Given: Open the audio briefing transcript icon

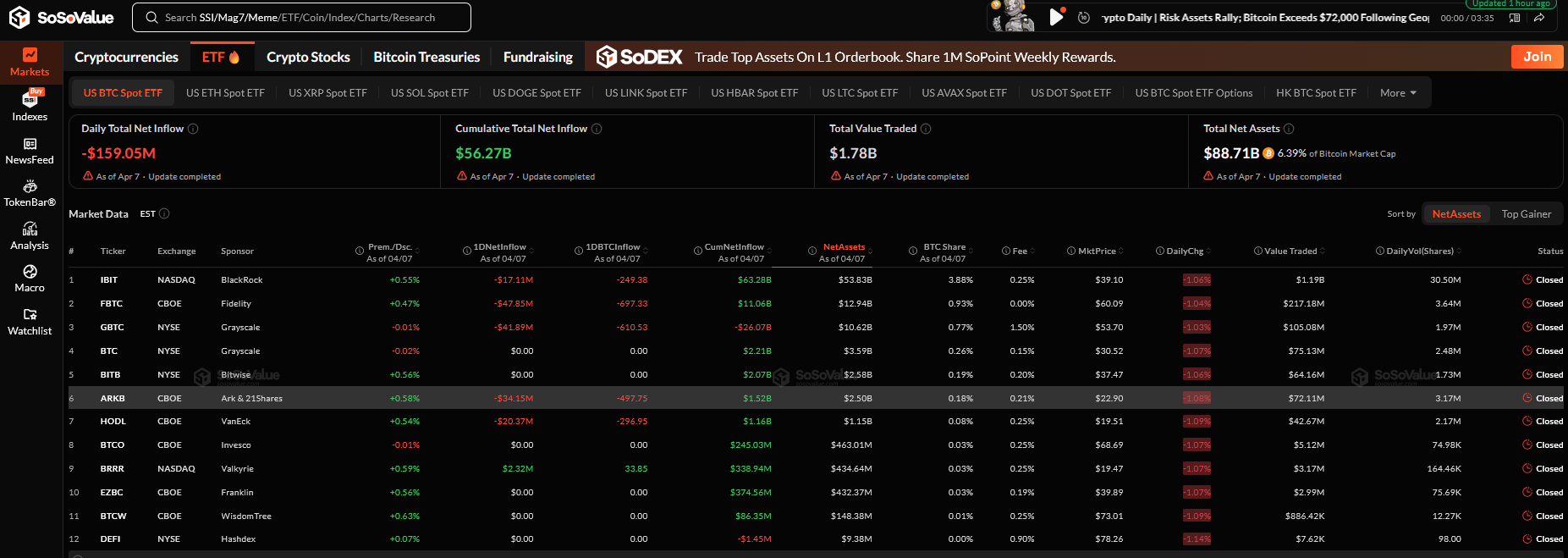Looking at the screenshot, I should click(x=1515, y=18).
